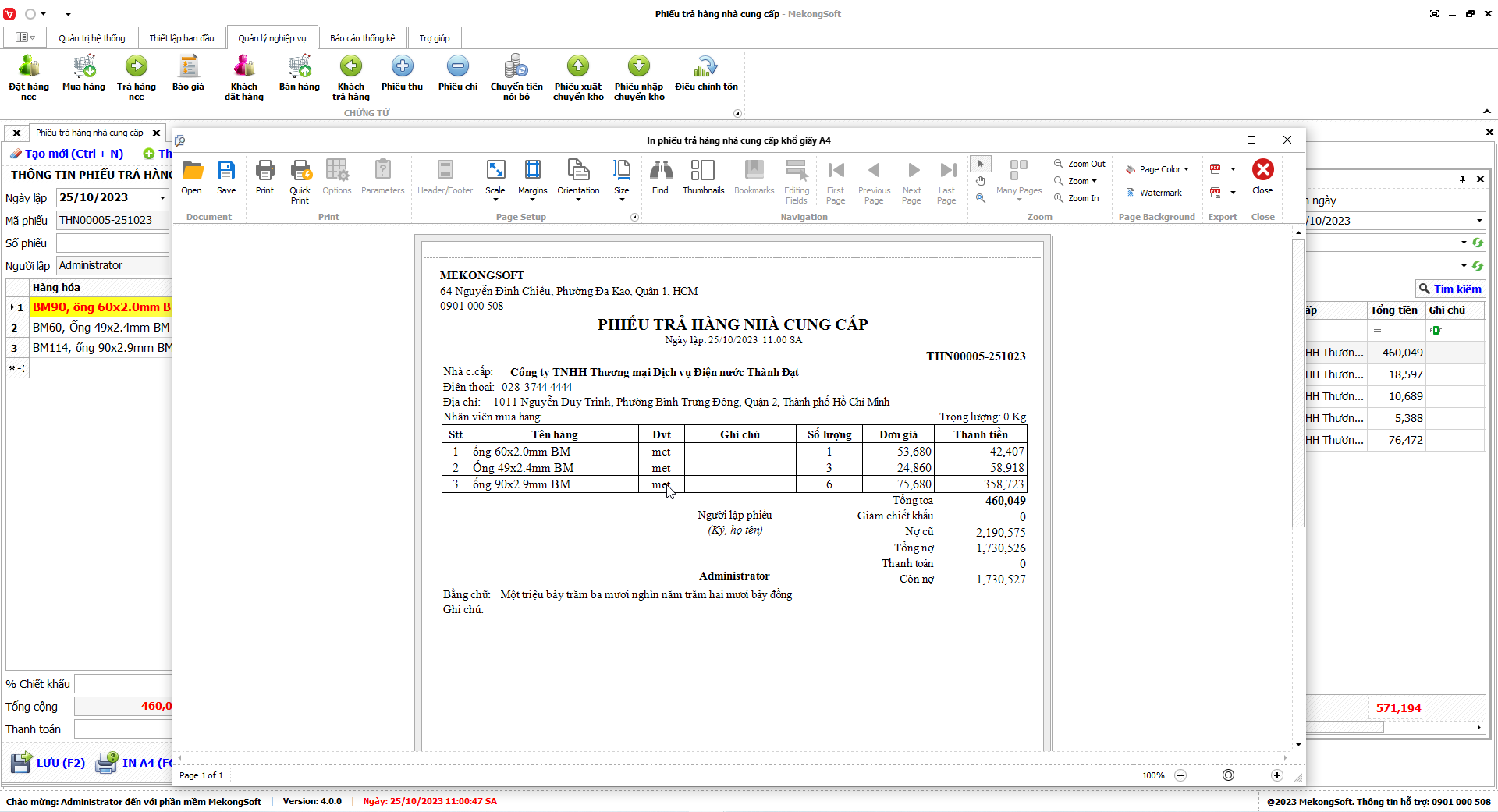This screenshot has width=1498, height=812.
Task: Open a document in print preview
Action: tap(192, 177)
